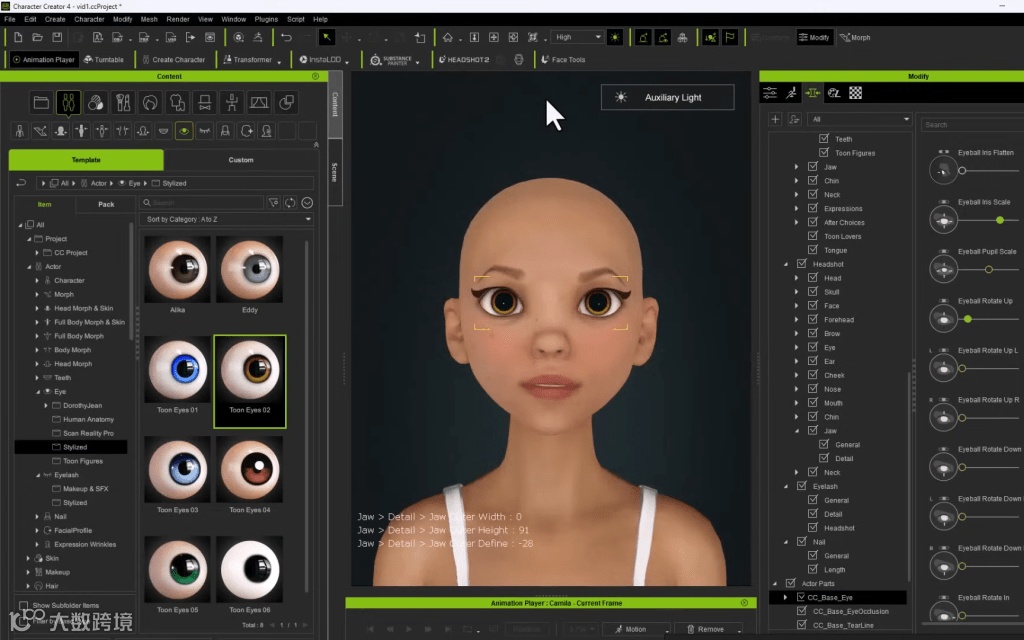The height and width of the screenshot is (640, 1024).
Task: Adjust the Eyeball Iris Scale slider
Action: click(x=998, y=220)
